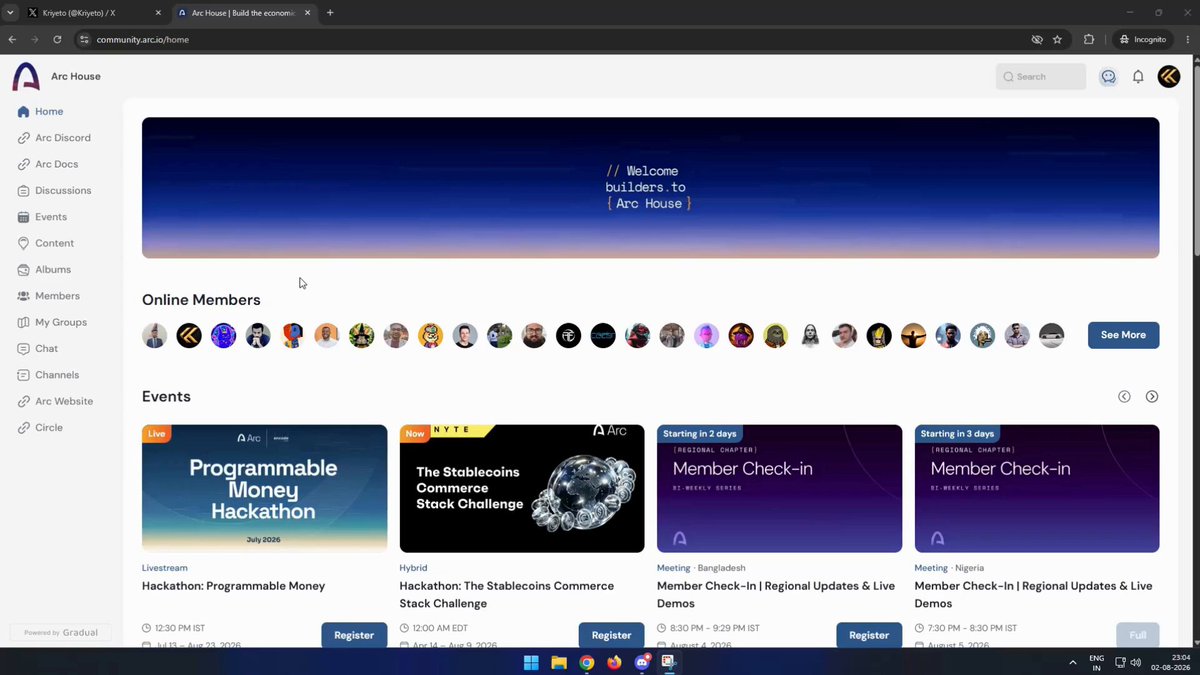Open the Nigeria Member Check-In event title
The image size is (1200, 675).
(x=1034, y=595)
